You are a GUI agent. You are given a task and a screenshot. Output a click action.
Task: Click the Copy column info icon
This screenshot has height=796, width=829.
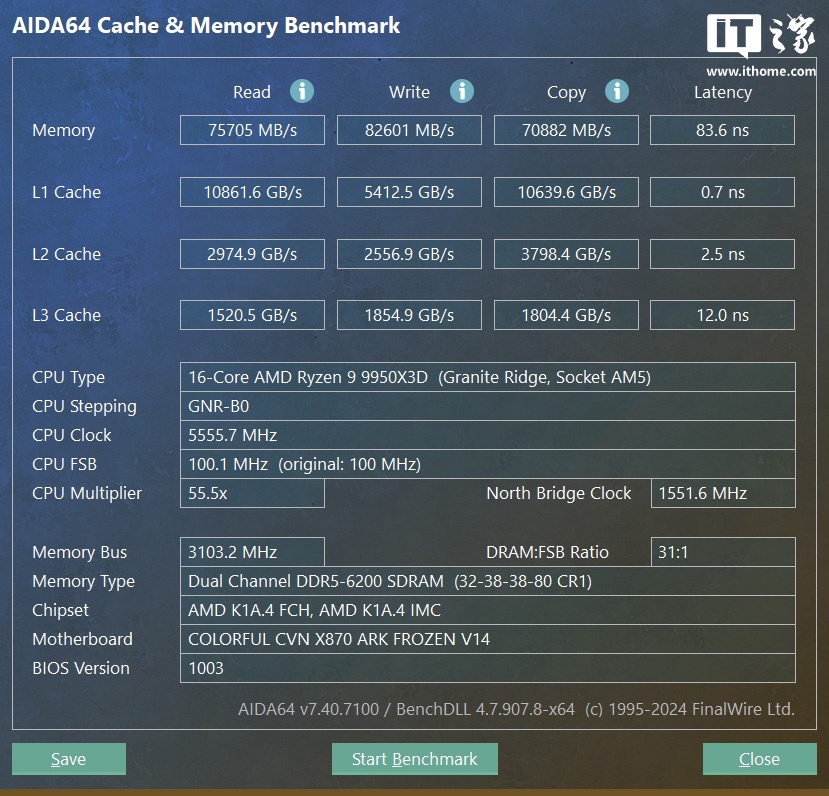617,91
